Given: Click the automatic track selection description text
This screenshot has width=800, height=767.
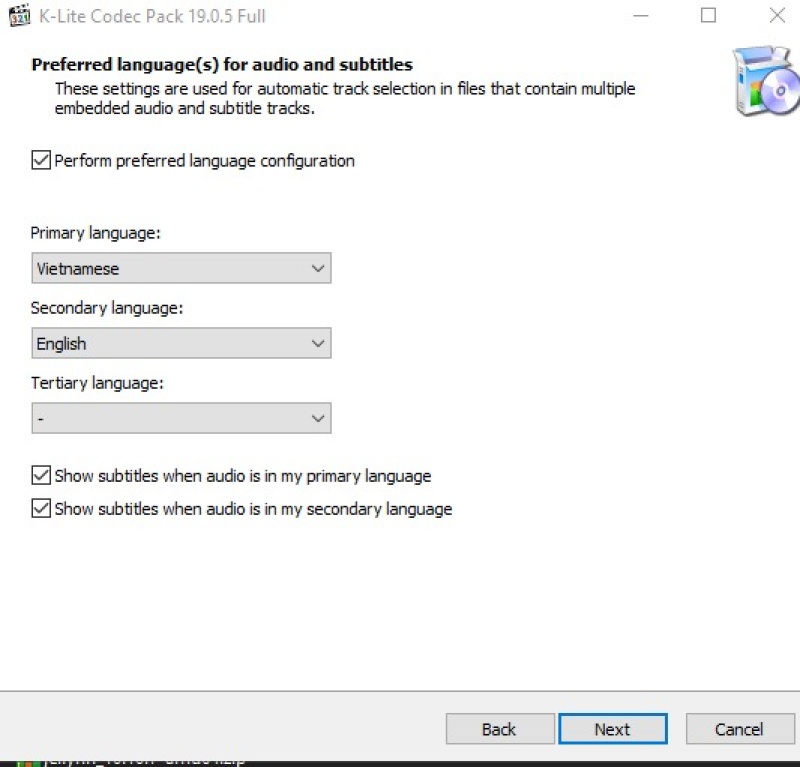Looking at the screenshot, I should point(345,98).
